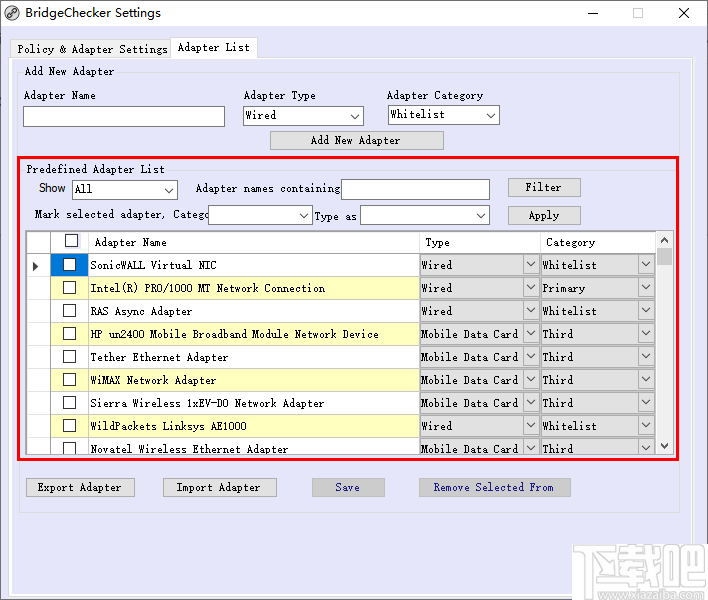
Task: Check the Tether Ethernet Adapter checkbox
Action: pyautogui.click(x=69, y=357)
